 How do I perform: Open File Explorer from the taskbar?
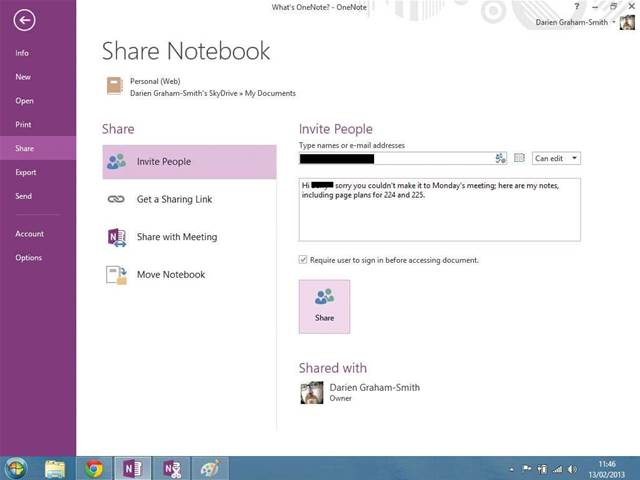click(55, 469)
